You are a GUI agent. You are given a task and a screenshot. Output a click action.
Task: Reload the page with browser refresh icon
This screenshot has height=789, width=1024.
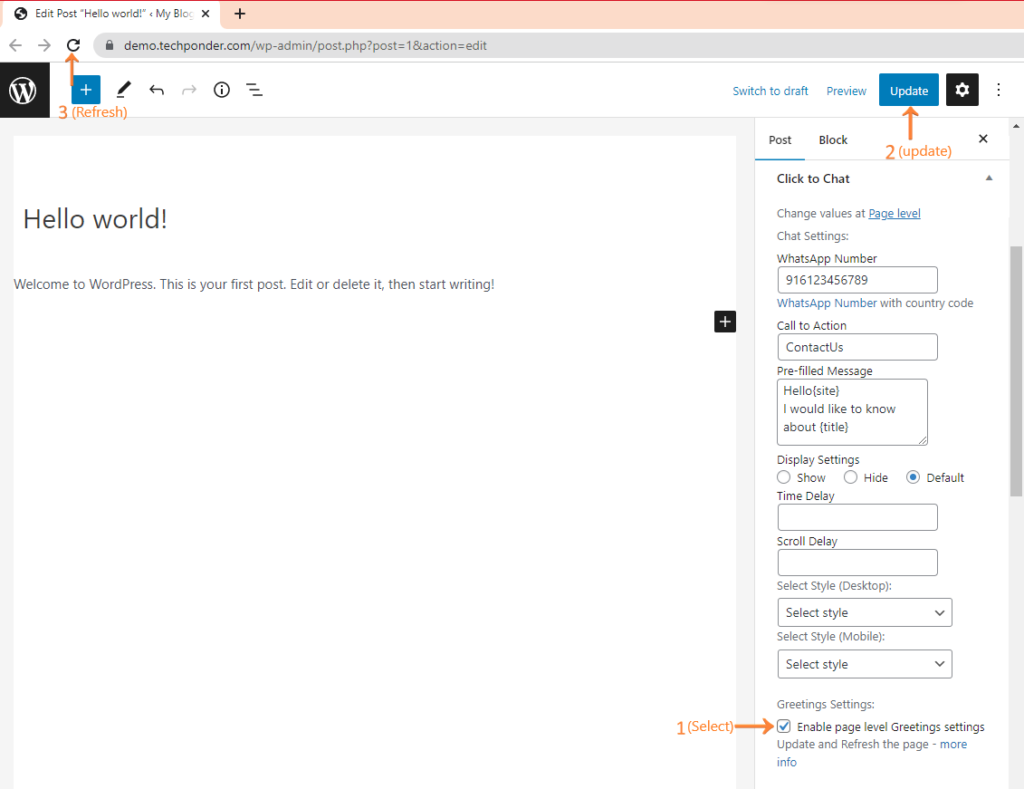pos(73,45)
